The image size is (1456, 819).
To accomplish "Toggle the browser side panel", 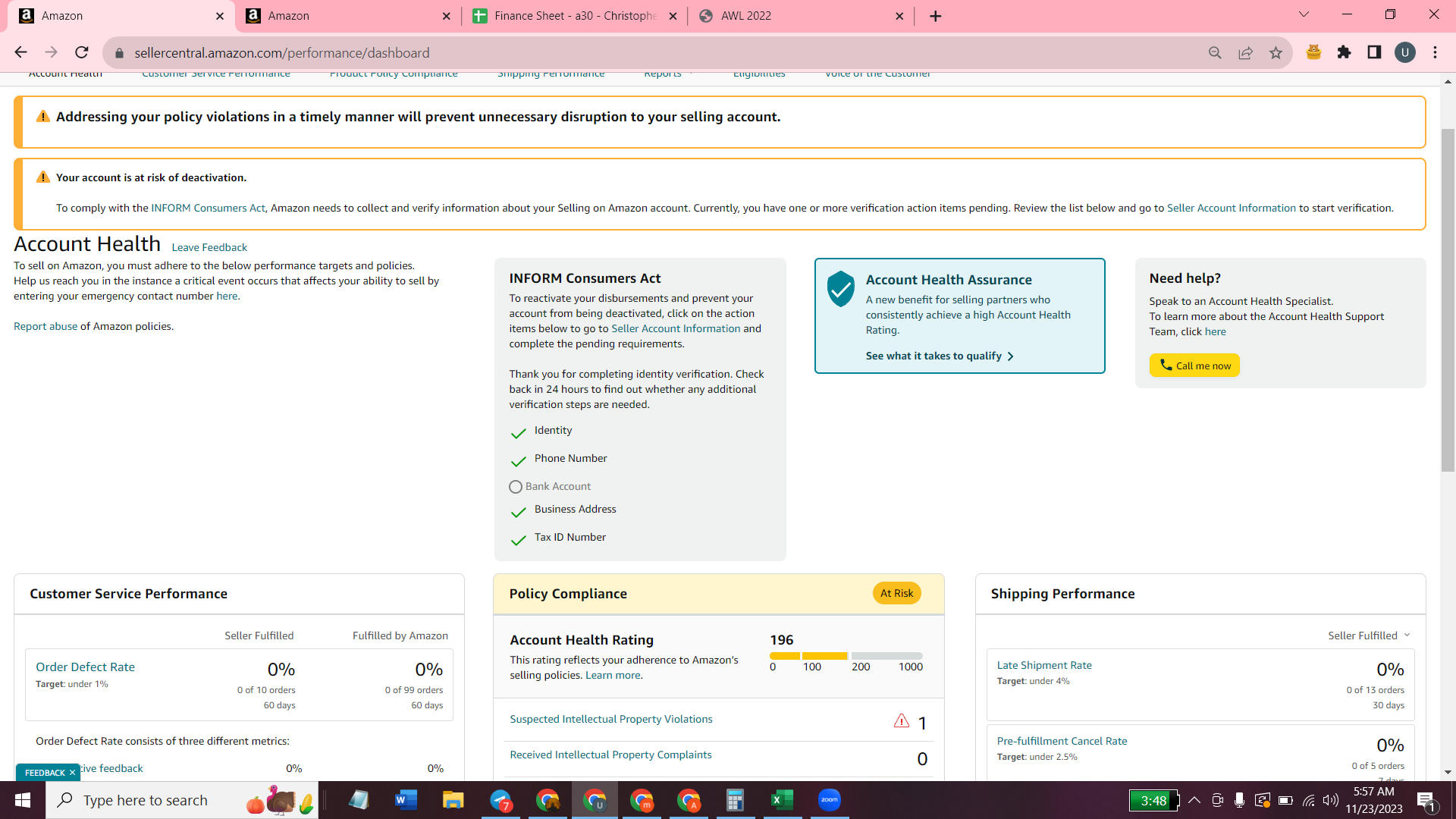I will (1374, 52).
